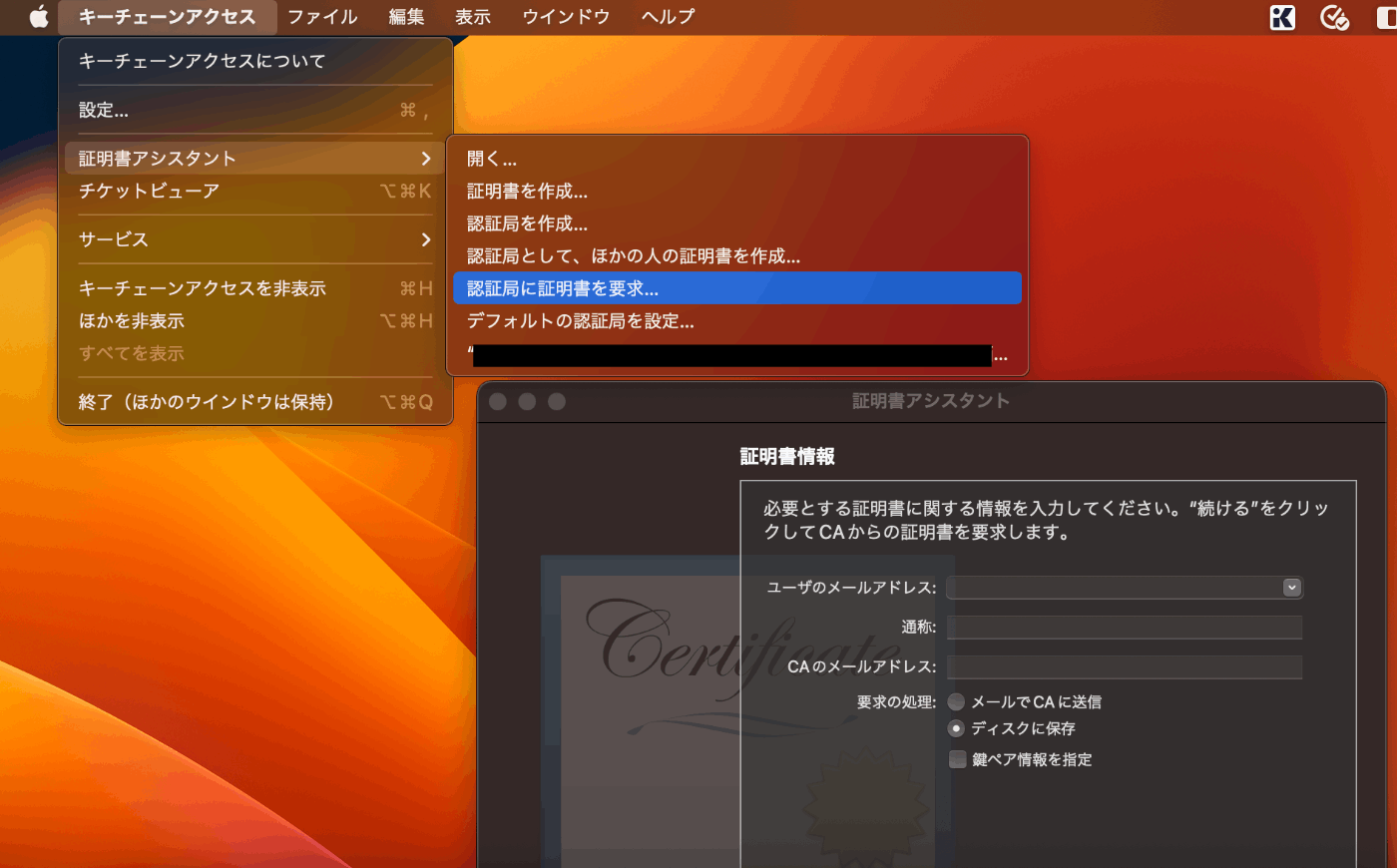Open the Apple menu
The height and width of the screenshot is (868, 1397).
tap(39, 17)
